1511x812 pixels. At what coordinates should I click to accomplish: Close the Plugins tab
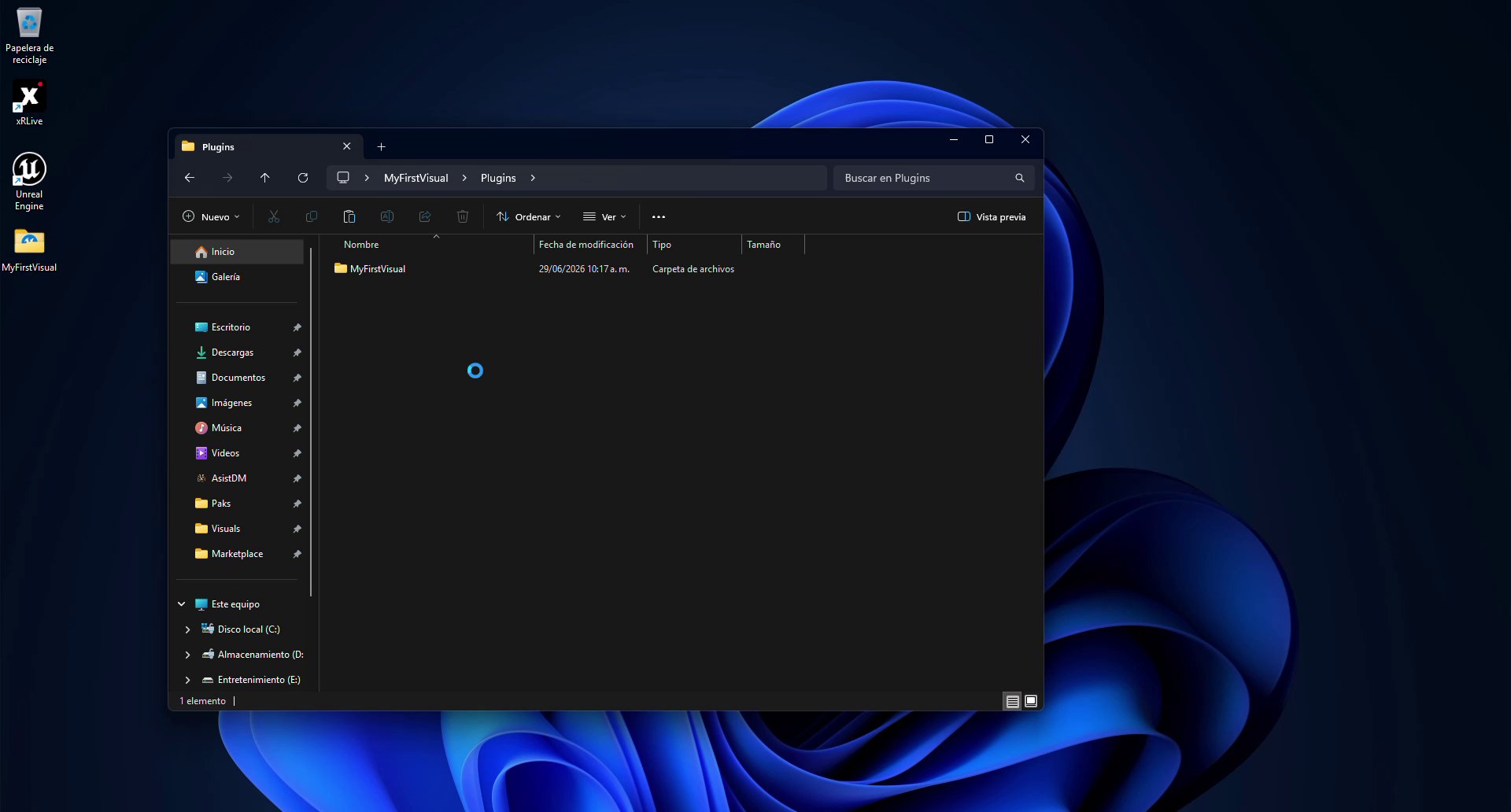click(x=346, y=146)
